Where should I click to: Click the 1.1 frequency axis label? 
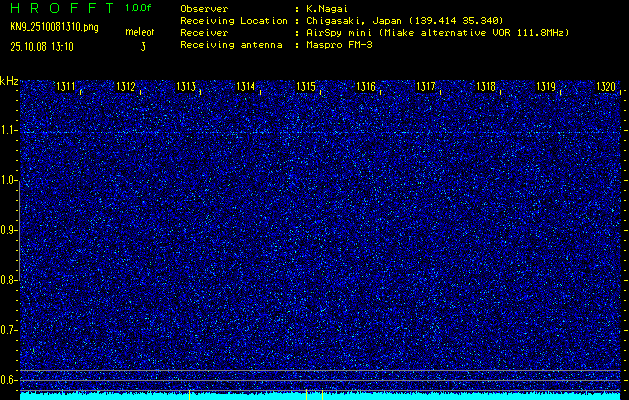[9, 130]
